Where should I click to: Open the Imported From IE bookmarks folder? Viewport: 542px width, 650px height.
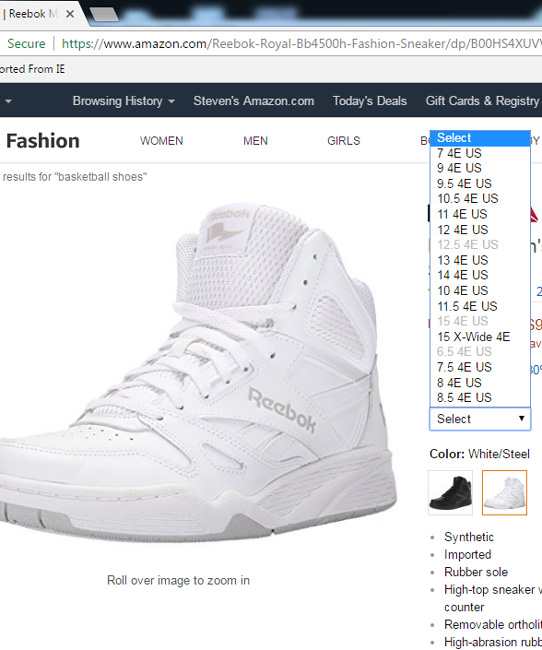(32, 69)
